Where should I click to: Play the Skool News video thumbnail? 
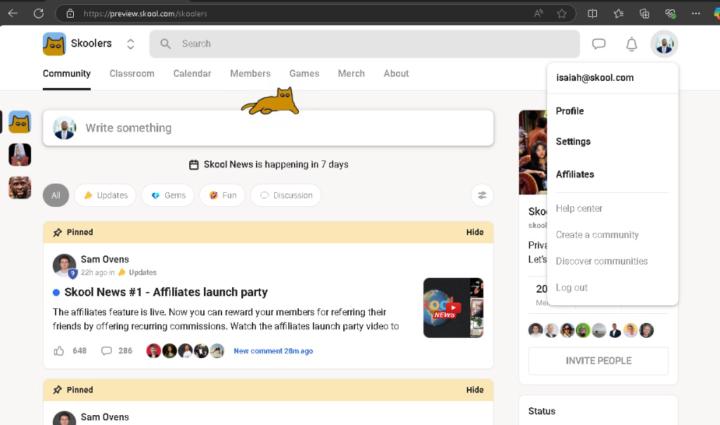(453, 308)
